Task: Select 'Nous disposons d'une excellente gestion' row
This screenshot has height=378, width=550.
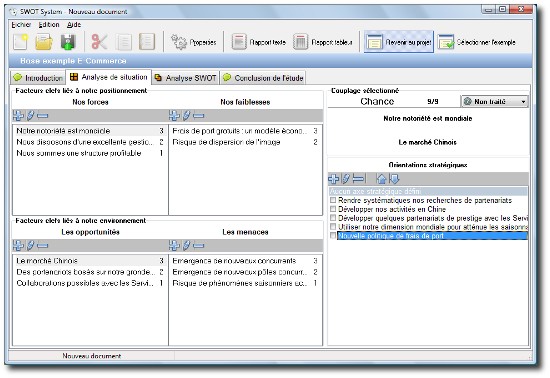Action: coord(90,142)
